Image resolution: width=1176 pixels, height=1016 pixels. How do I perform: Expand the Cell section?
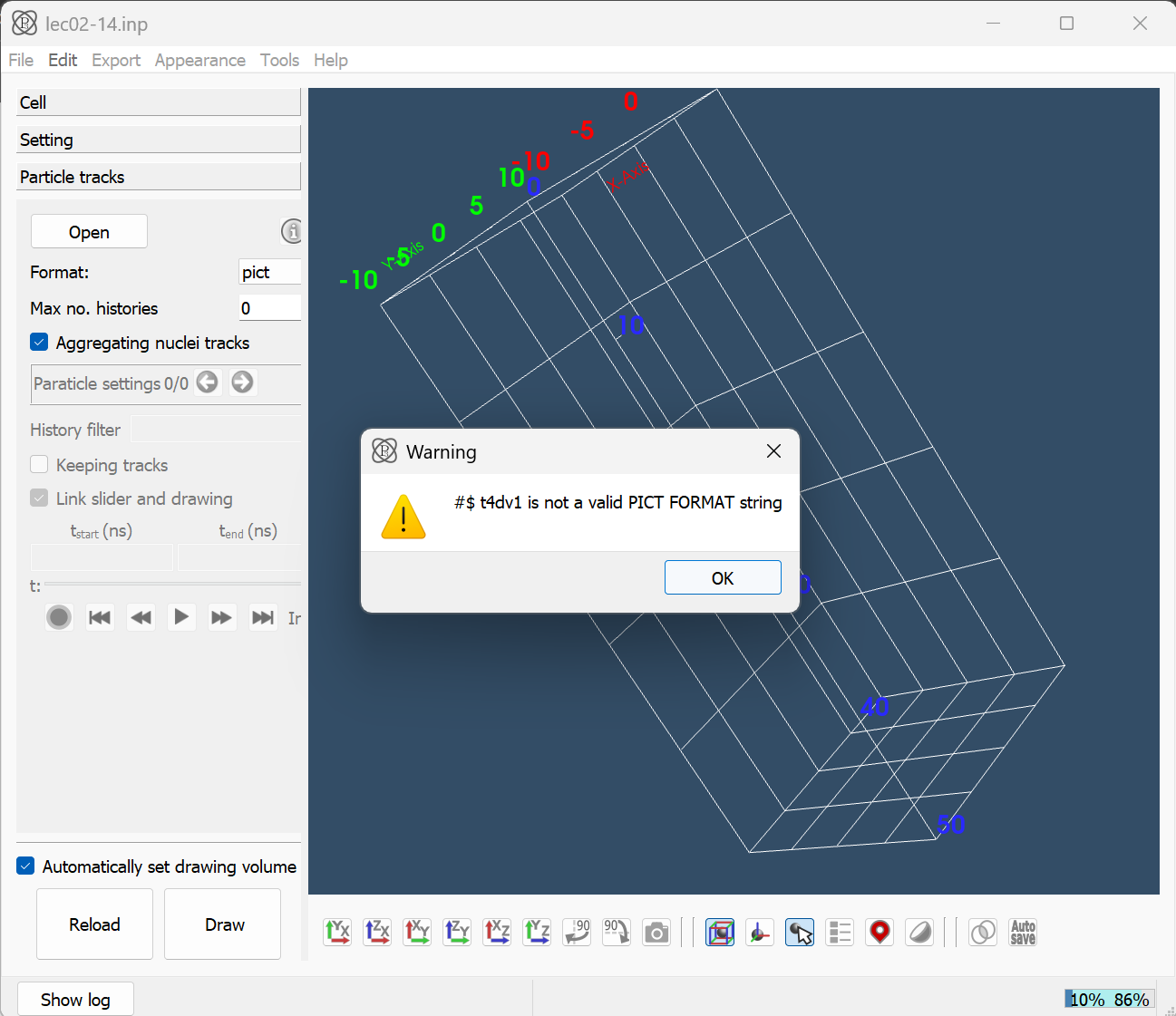tap(159, 102)
